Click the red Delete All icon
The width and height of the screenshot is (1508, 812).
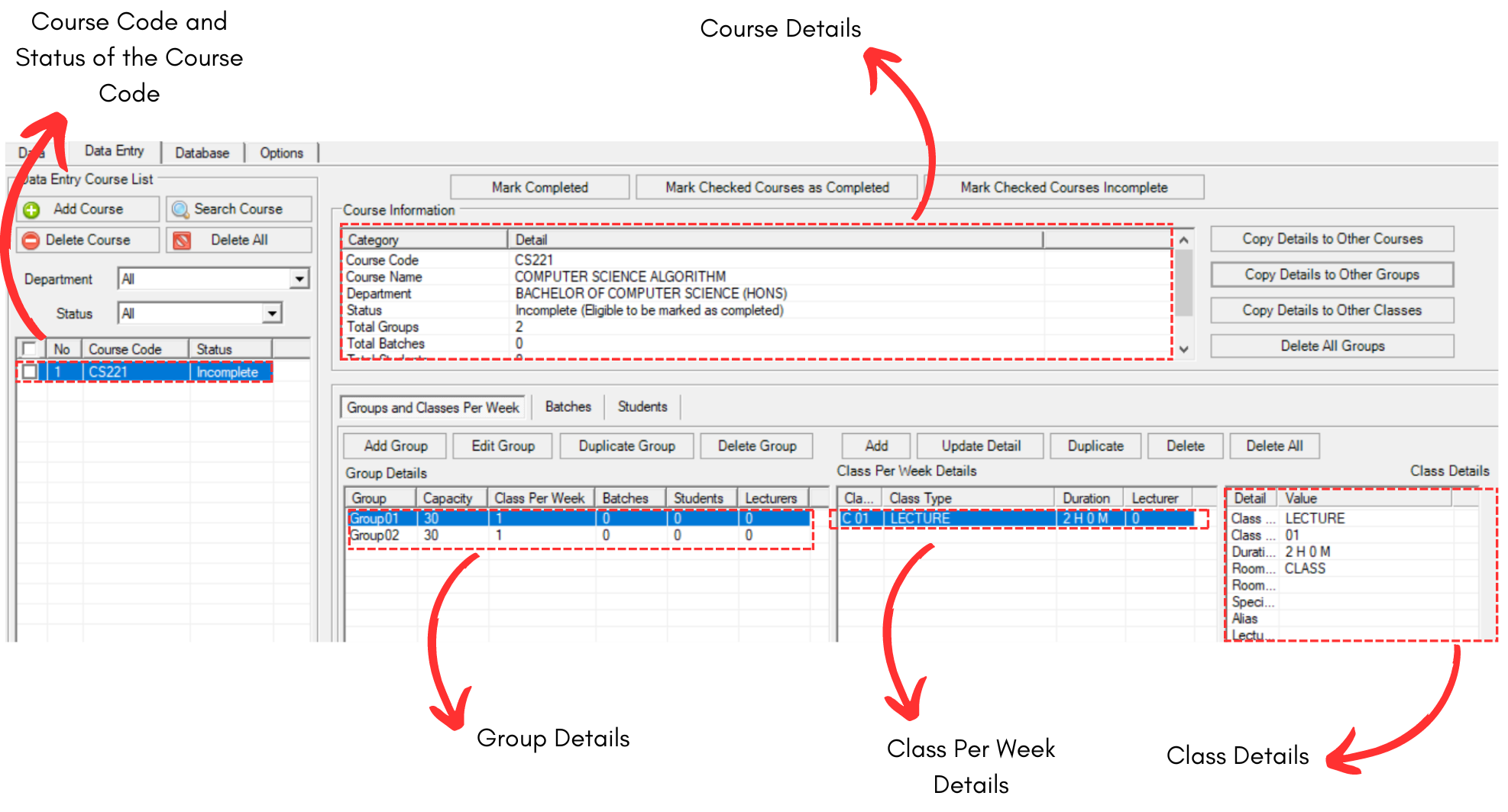click(182, 241)
